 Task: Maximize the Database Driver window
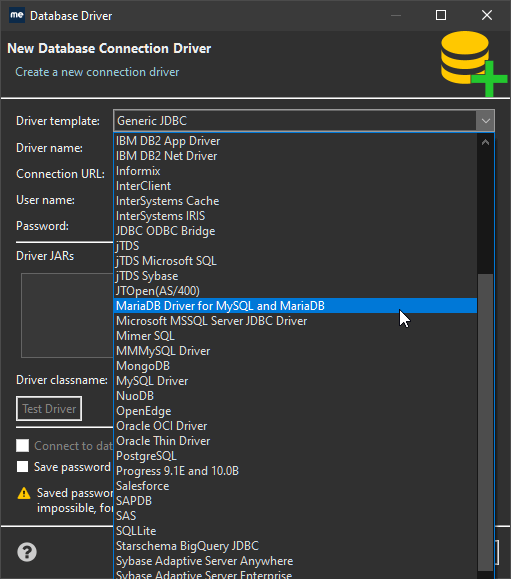(x=441, y=16)
